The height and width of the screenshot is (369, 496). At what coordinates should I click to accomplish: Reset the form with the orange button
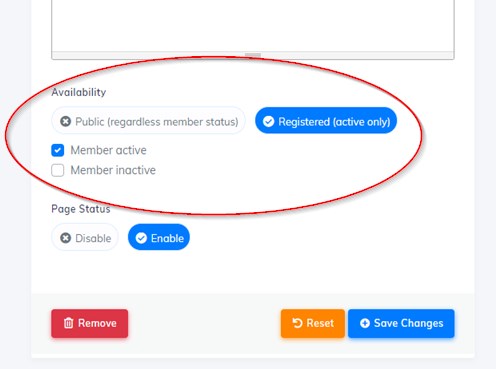click(x=313, y=323)
